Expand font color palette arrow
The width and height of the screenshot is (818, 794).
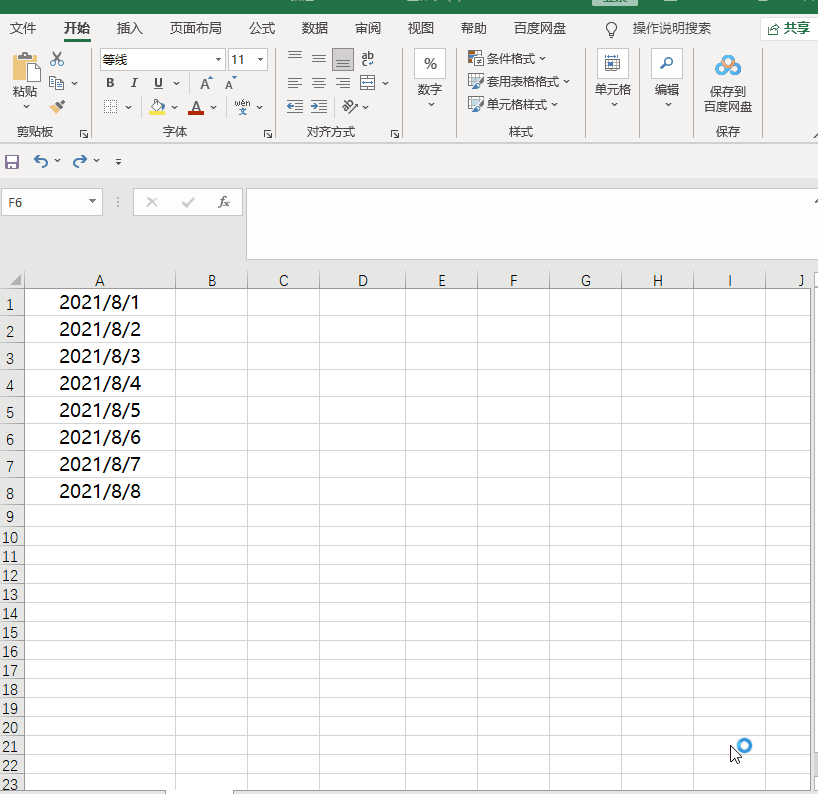pyautogui.click(x=213, y=107)
